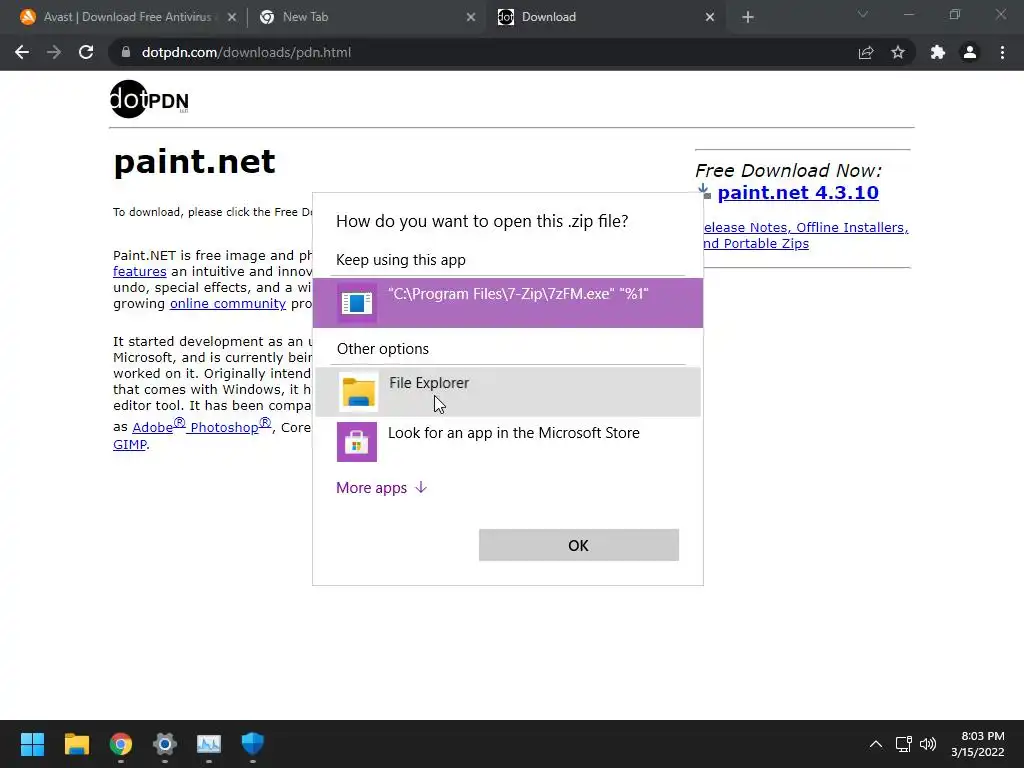
Task: Close the Download tab
Action: point(710,17)
